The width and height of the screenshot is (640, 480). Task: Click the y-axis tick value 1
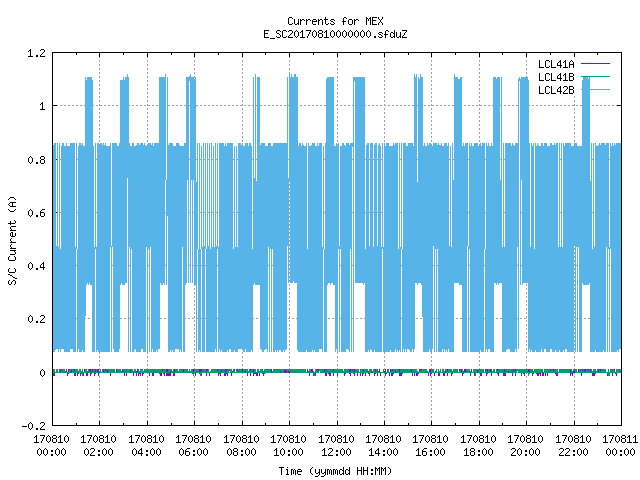(42, 106)
